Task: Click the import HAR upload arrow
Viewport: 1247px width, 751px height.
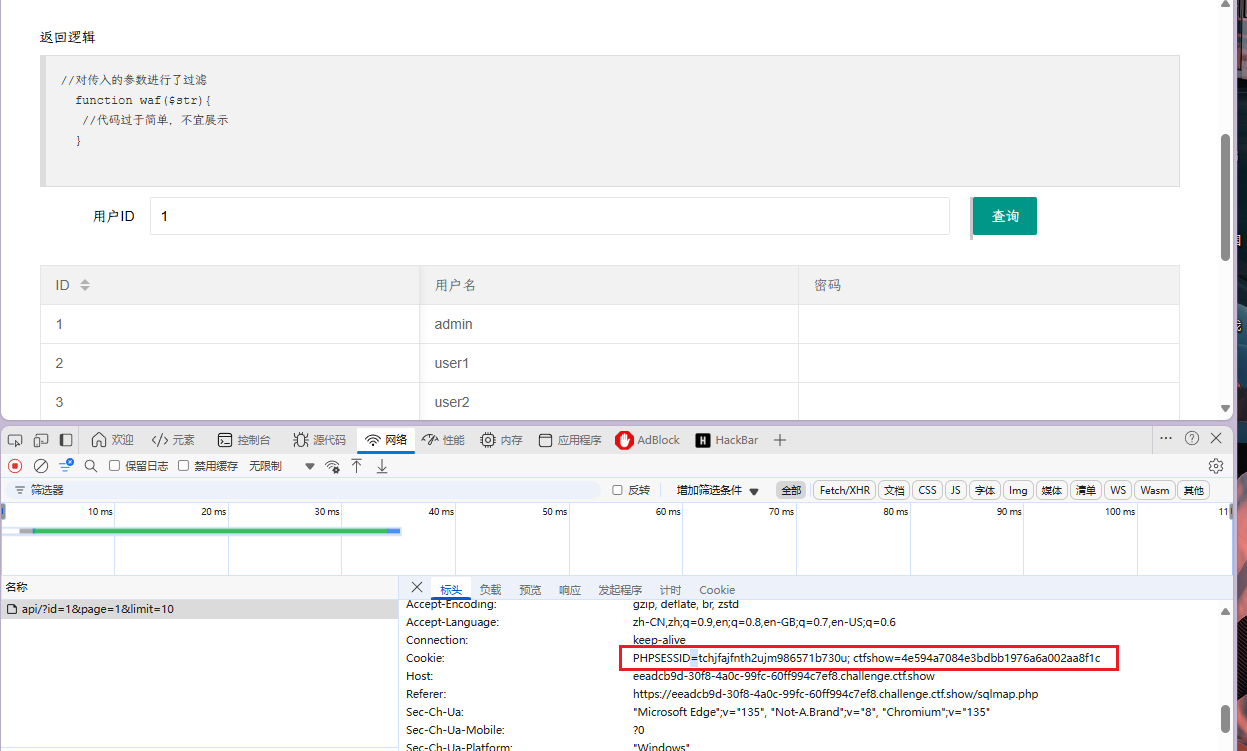Action: 357,466
